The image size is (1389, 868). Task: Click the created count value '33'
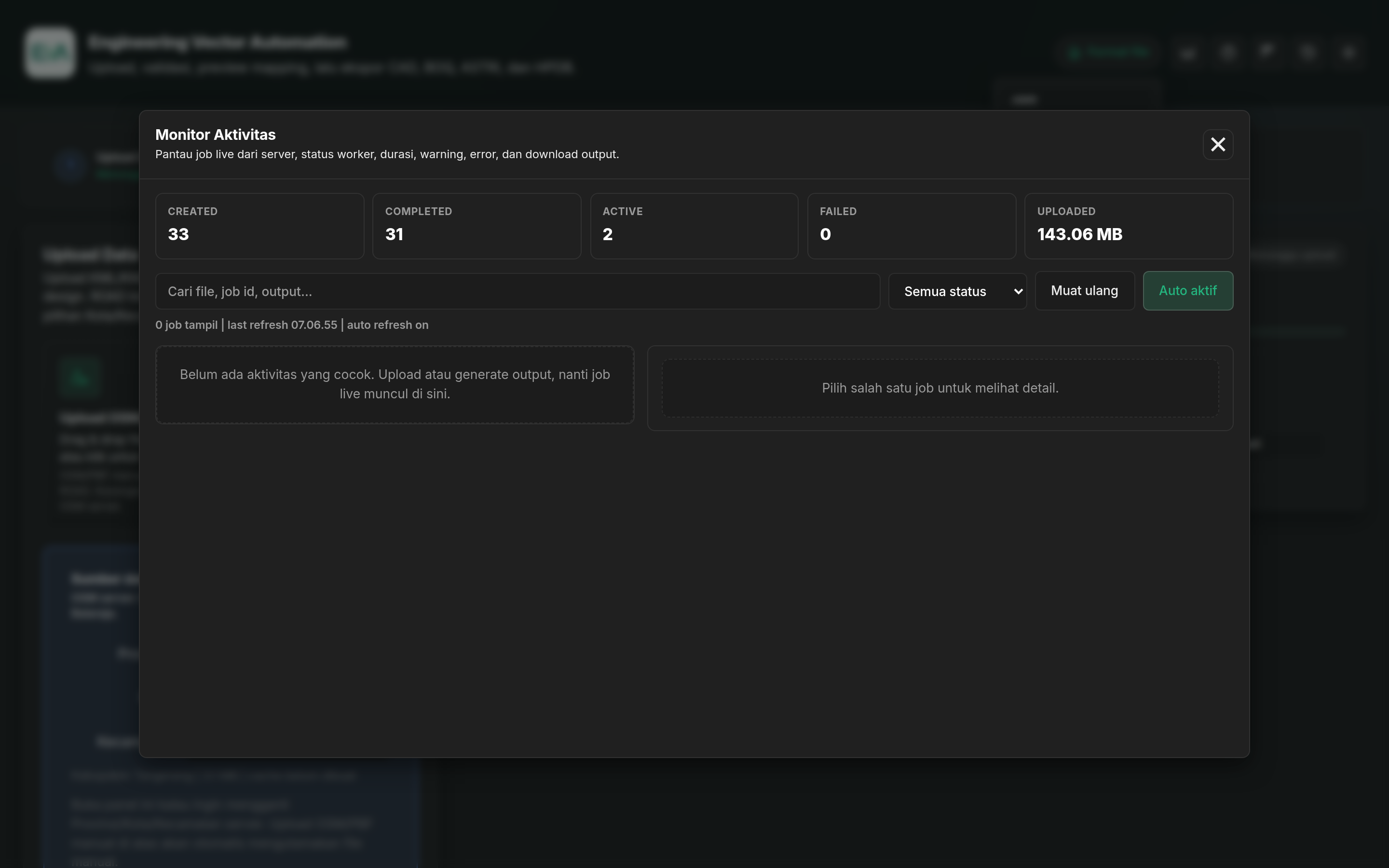(178, 234)
